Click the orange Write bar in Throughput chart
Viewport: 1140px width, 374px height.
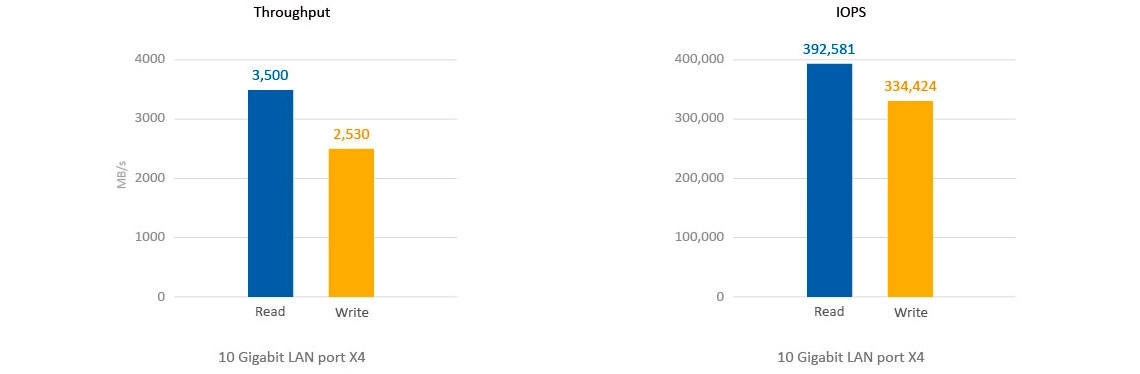(351, 223)
